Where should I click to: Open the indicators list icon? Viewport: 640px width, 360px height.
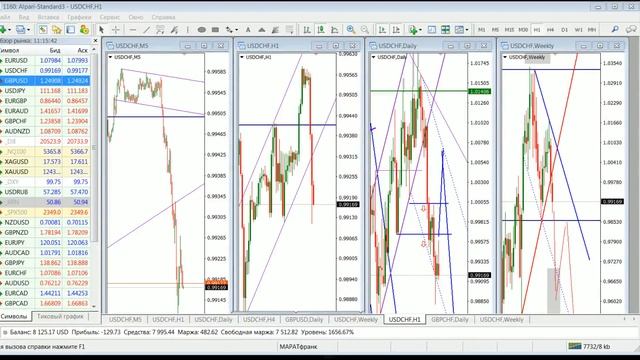[413, 29]
